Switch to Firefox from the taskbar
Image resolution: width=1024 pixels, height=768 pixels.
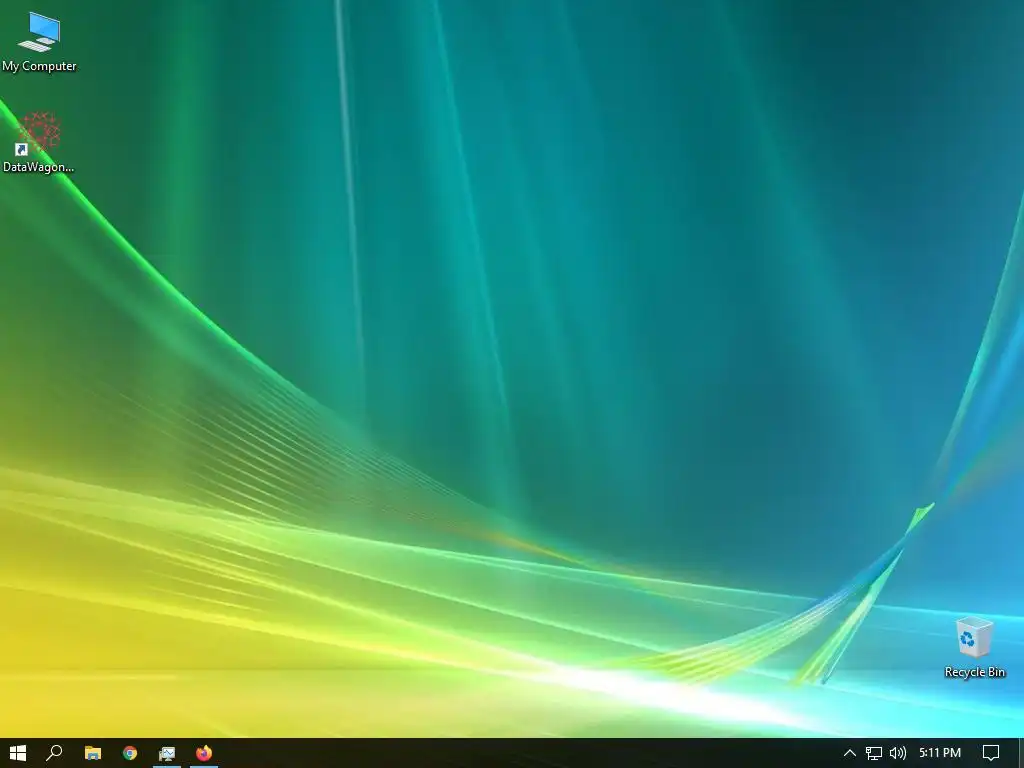pyautogui.click(x=204, y=753)
